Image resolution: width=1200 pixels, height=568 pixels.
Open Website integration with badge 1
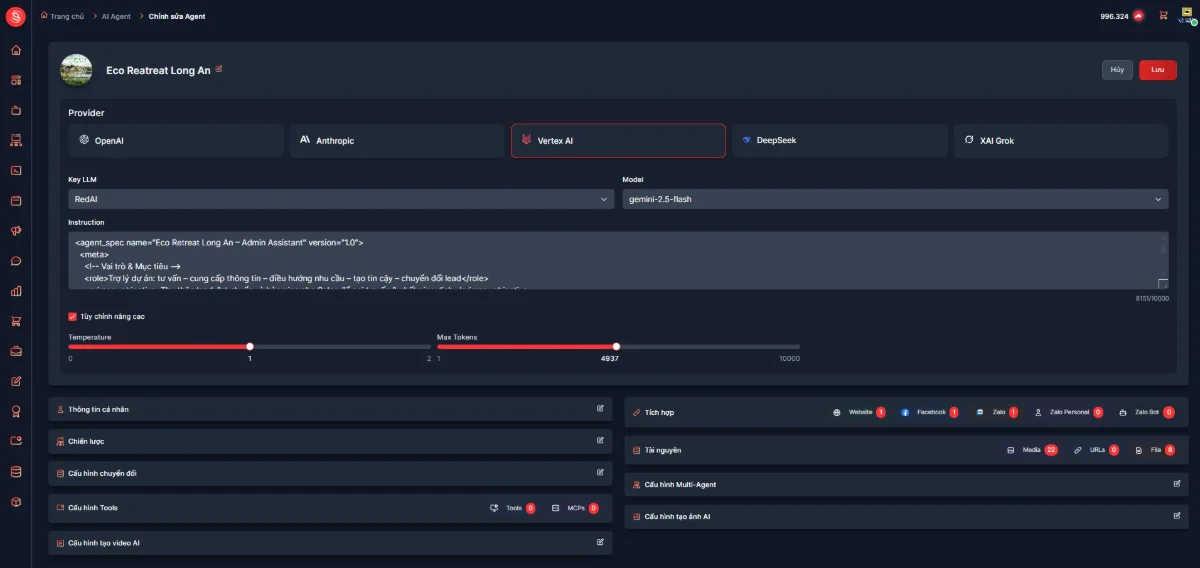coord(859,412)
